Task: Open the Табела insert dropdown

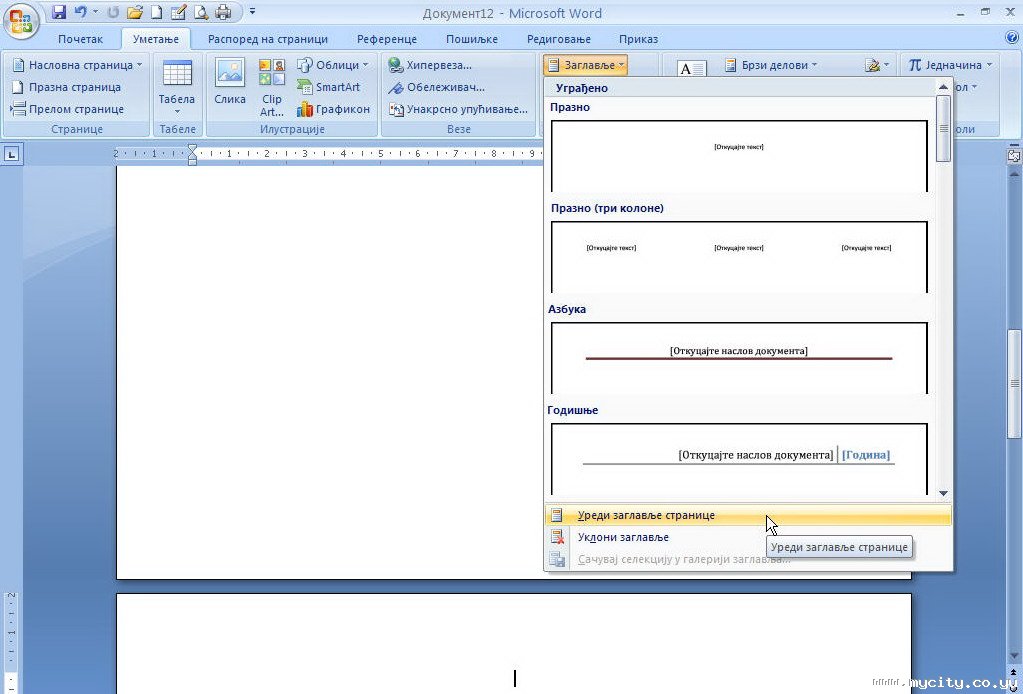Action: point(177,87)
